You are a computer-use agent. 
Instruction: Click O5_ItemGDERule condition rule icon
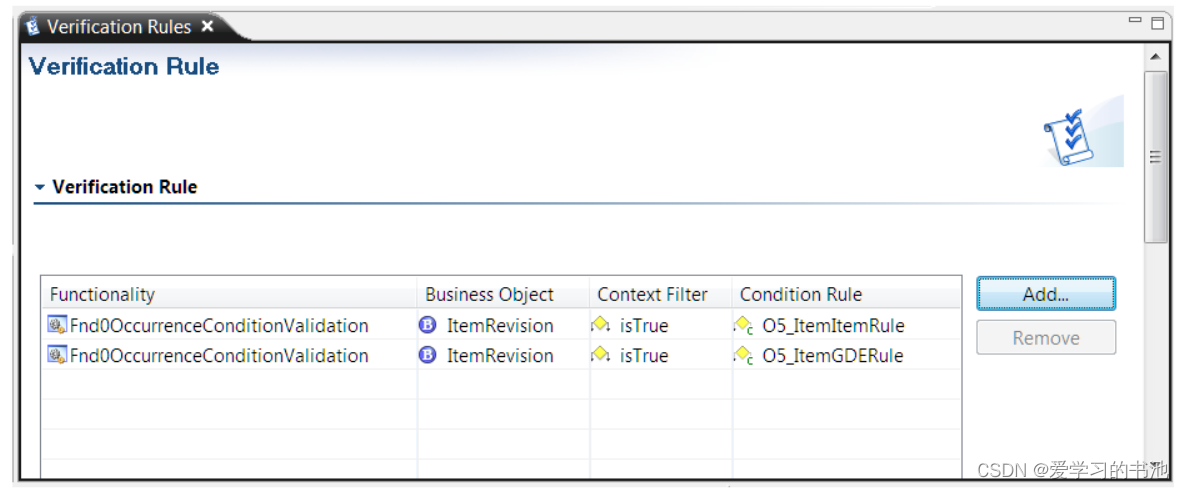[x=743, y=355]
